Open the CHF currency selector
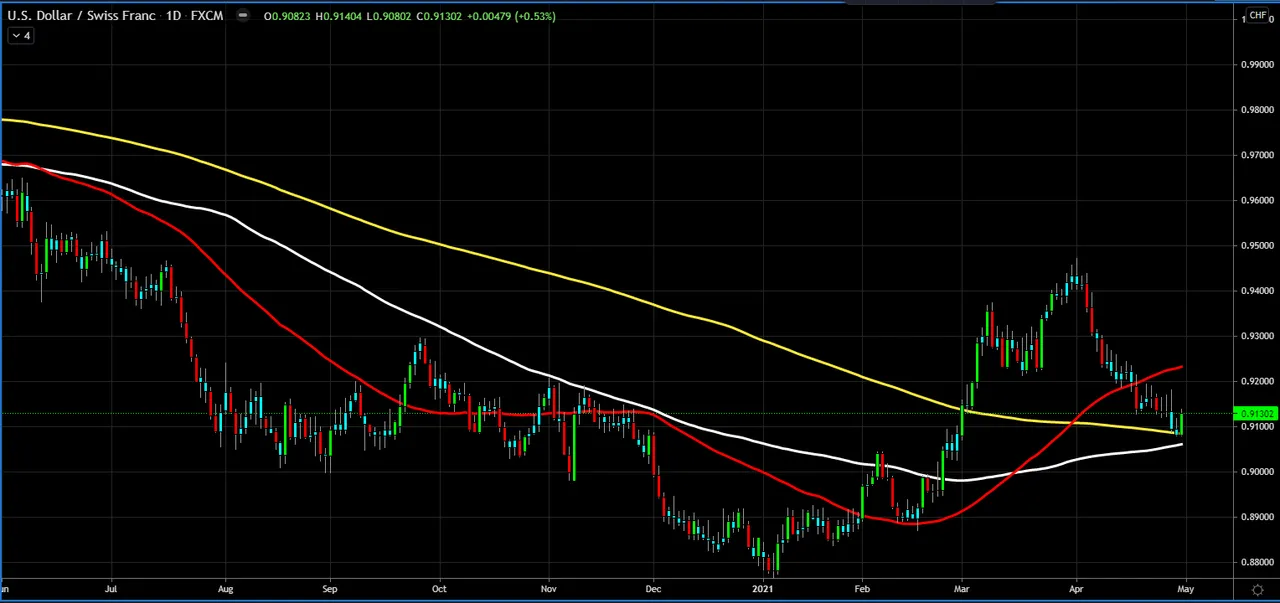 1257,15
